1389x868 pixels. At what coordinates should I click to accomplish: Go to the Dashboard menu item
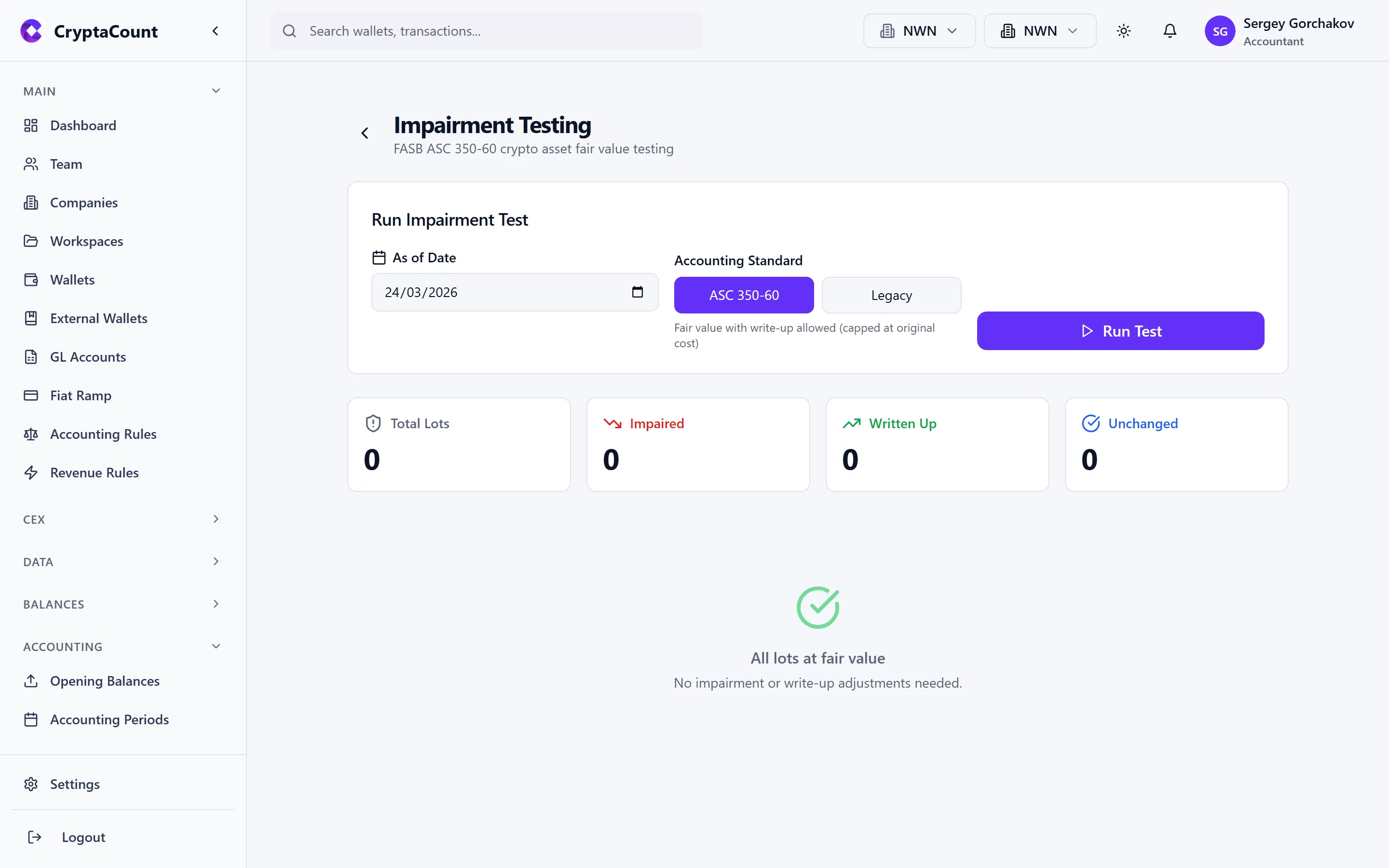coord(82,125)
